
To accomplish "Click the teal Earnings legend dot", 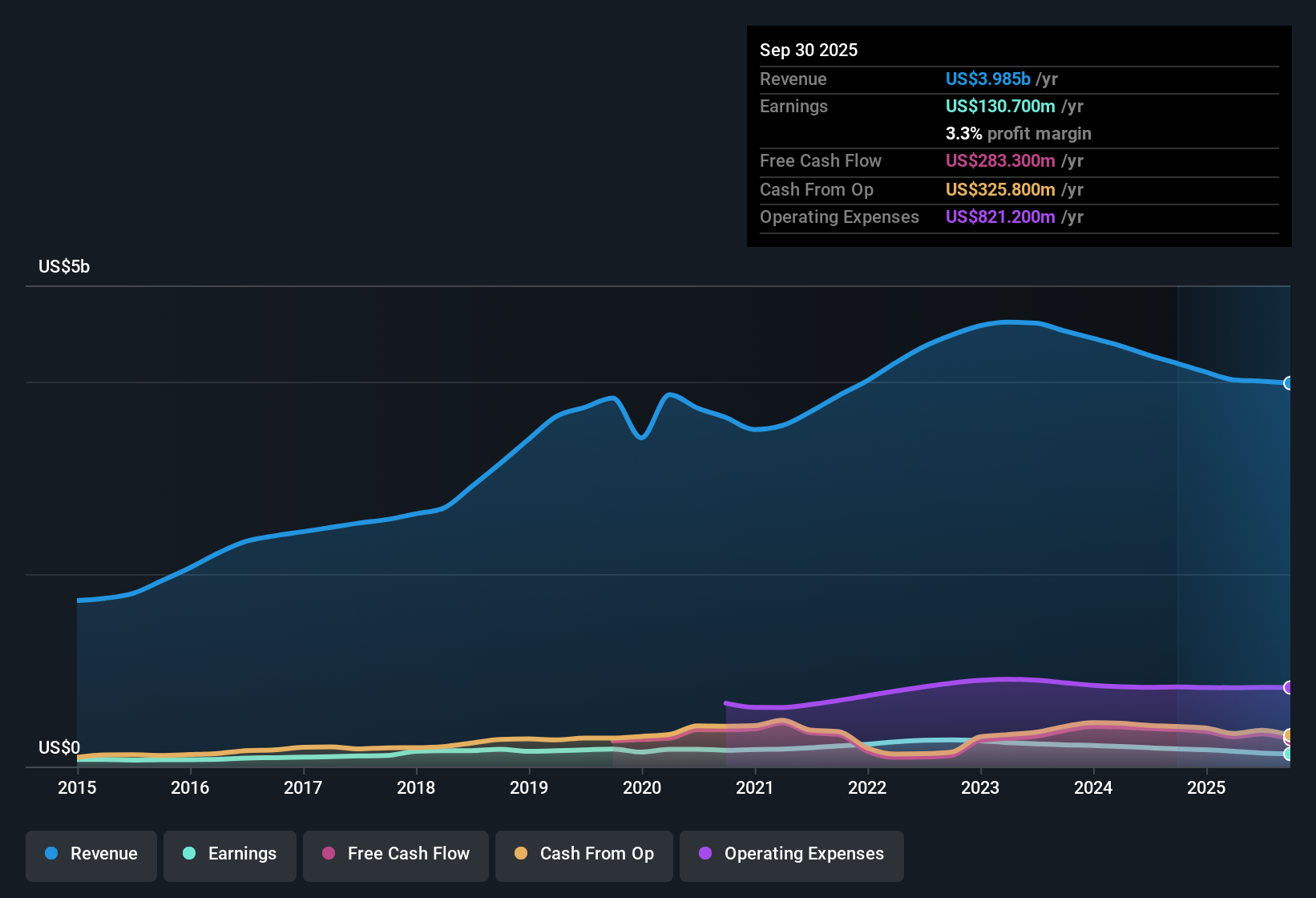I will click(189, 854).
